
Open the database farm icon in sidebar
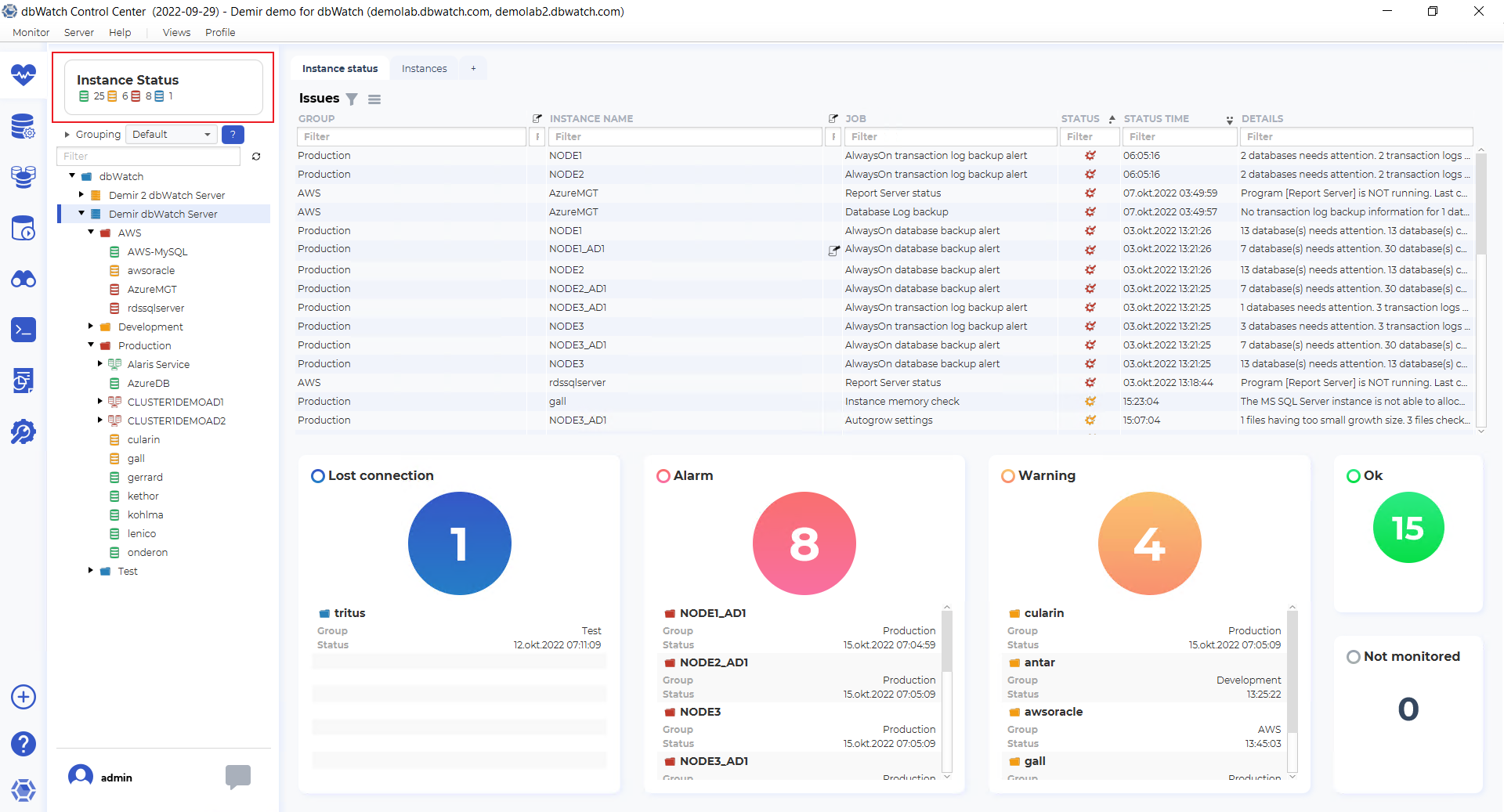23,177
